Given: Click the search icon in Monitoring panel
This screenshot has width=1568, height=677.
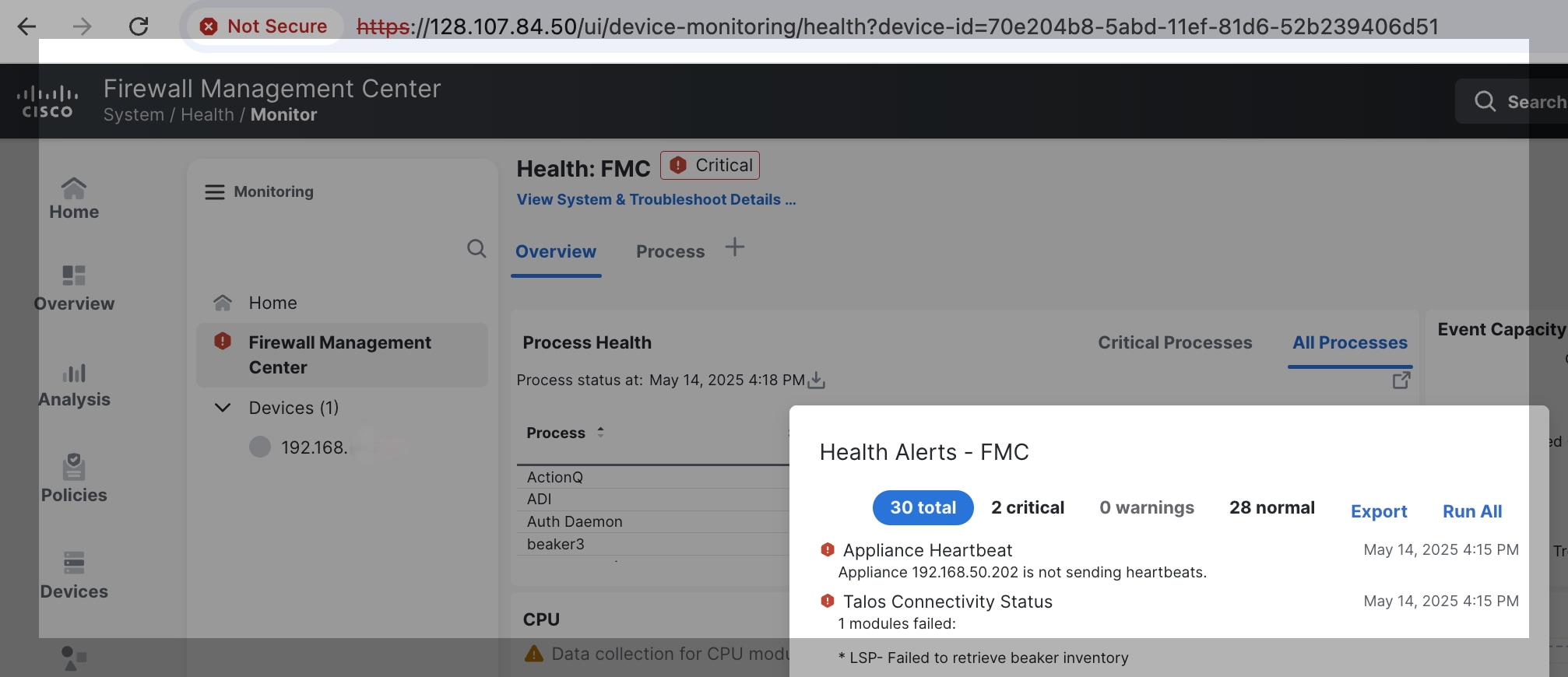Looking at the screenshot, I should click(x=476, y=249).
